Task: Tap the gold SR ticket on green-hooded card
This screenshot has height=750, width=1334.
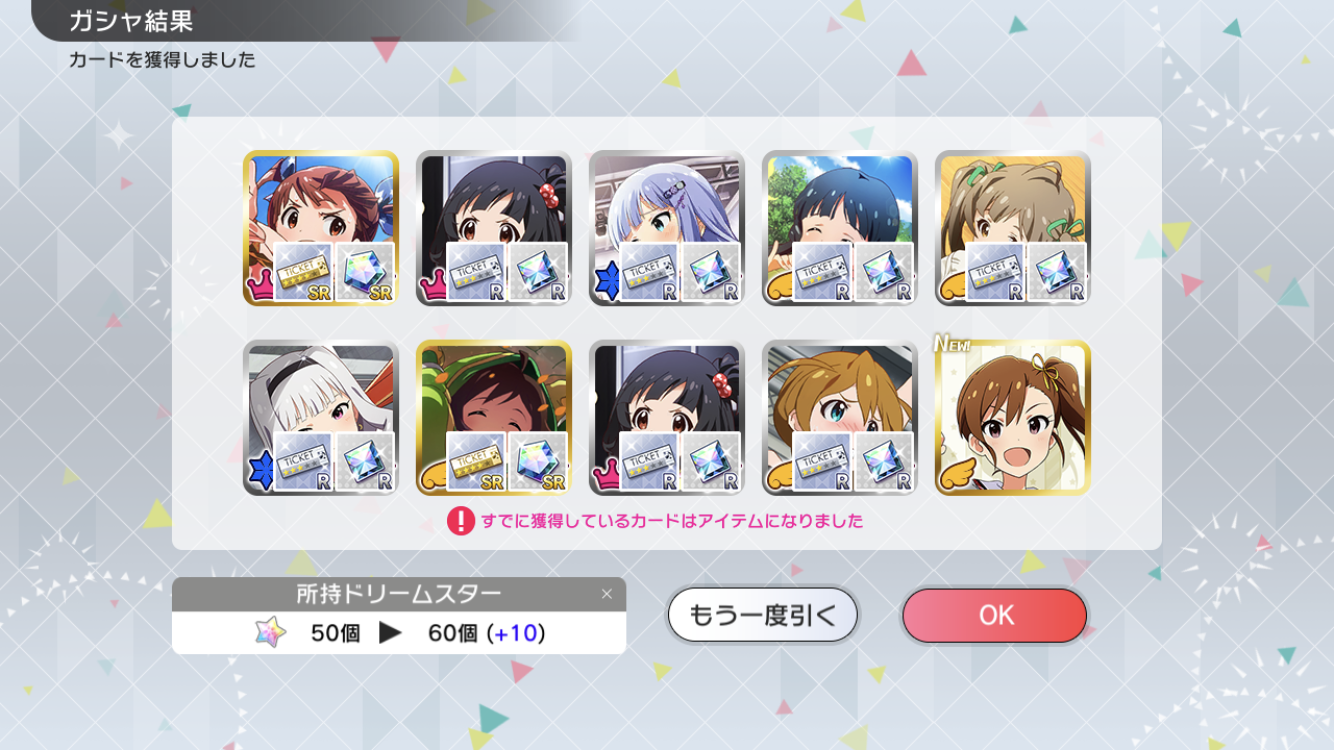Action: [x=476, y=462]
